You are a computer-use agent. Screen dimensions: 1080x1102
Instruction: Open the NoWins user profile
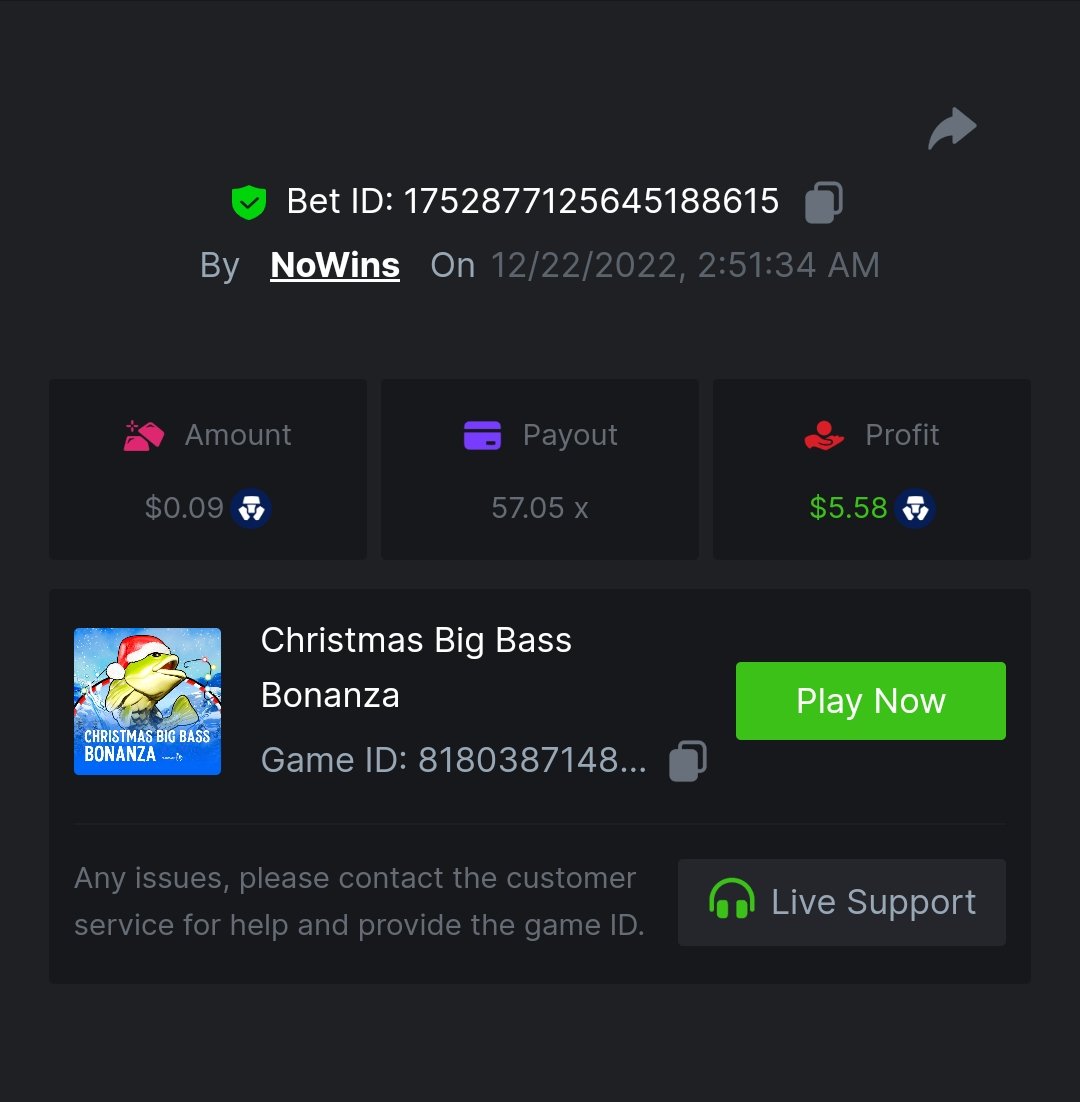335,265
